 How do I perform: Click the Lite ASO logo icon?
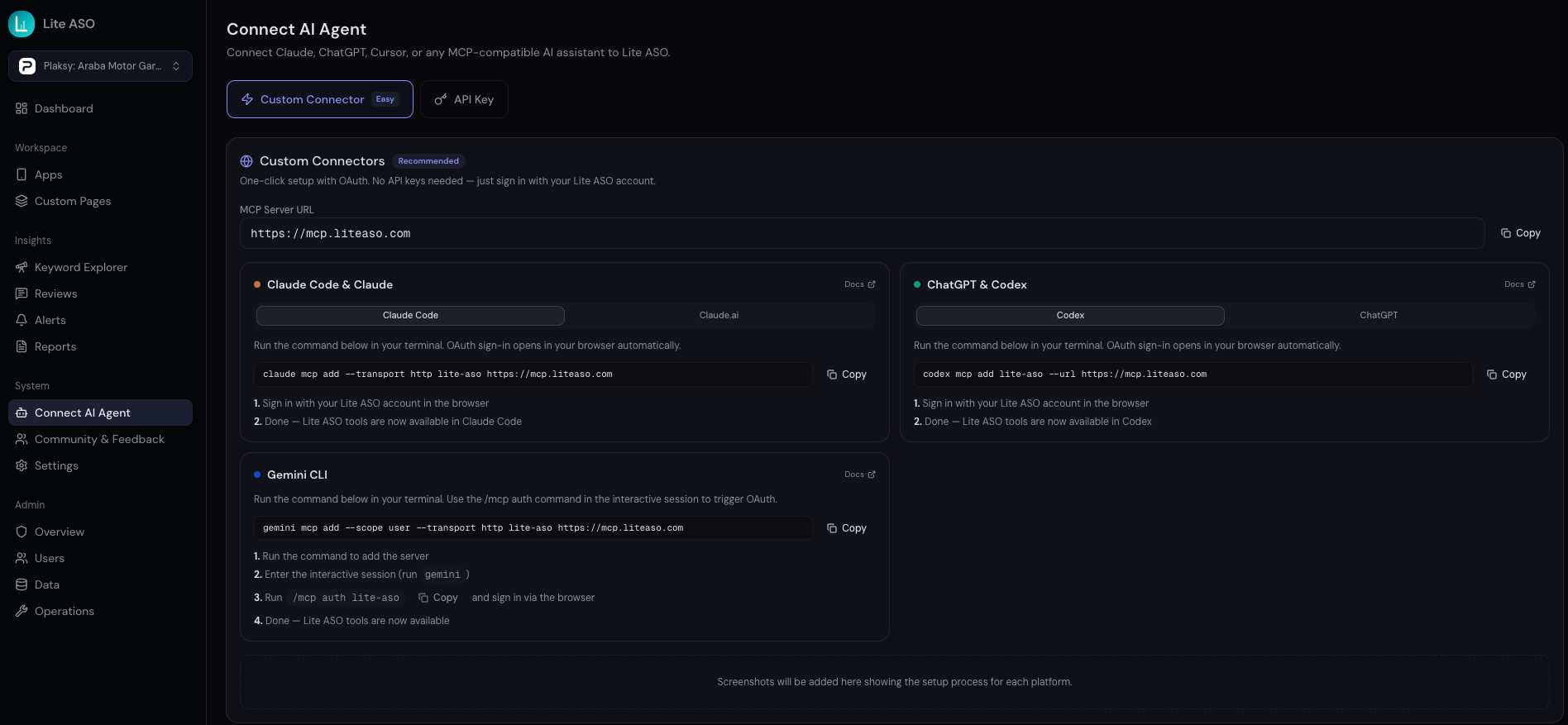tap(22, 24)
